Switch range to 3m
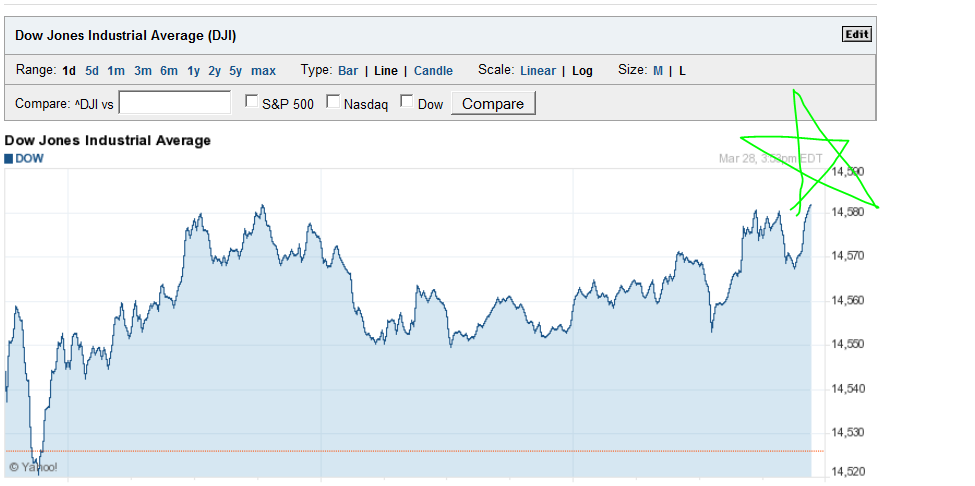 pyautogui.click(x=142, y=71)
